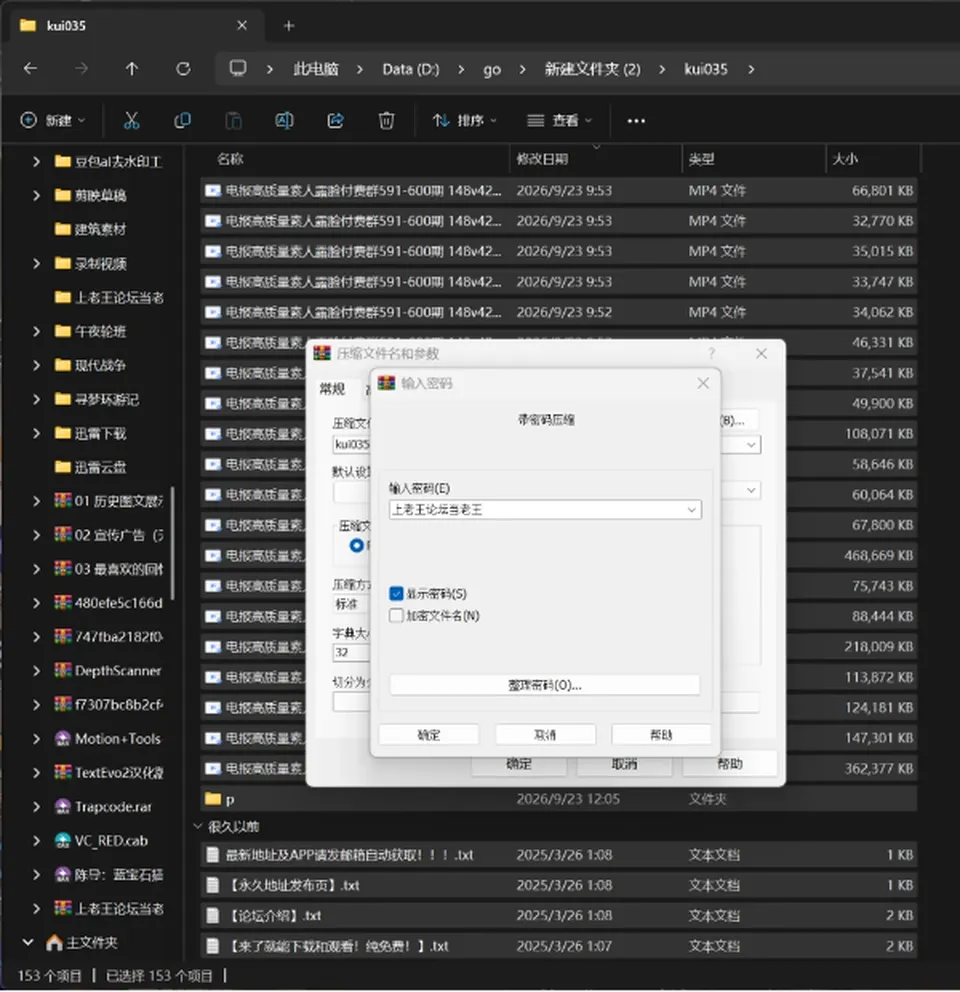Click the Cut scissors icon
This screenshot has width=960, height=992.
pos(131,120)
